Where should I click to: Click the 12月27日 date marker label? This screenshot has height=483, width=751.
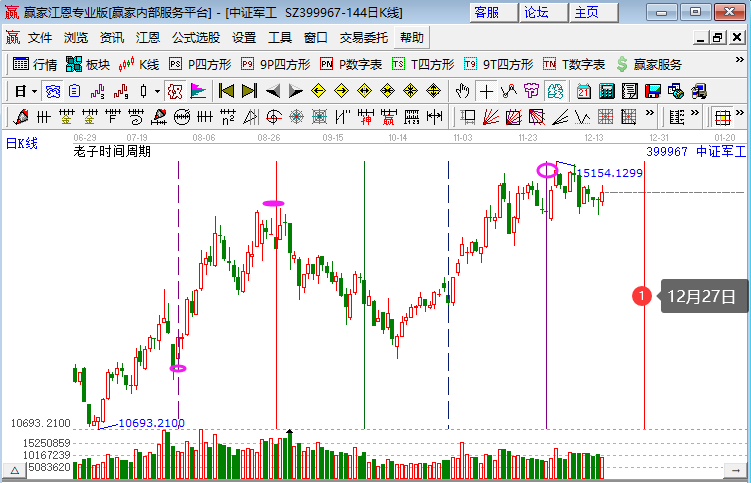[x=702, y=296]
